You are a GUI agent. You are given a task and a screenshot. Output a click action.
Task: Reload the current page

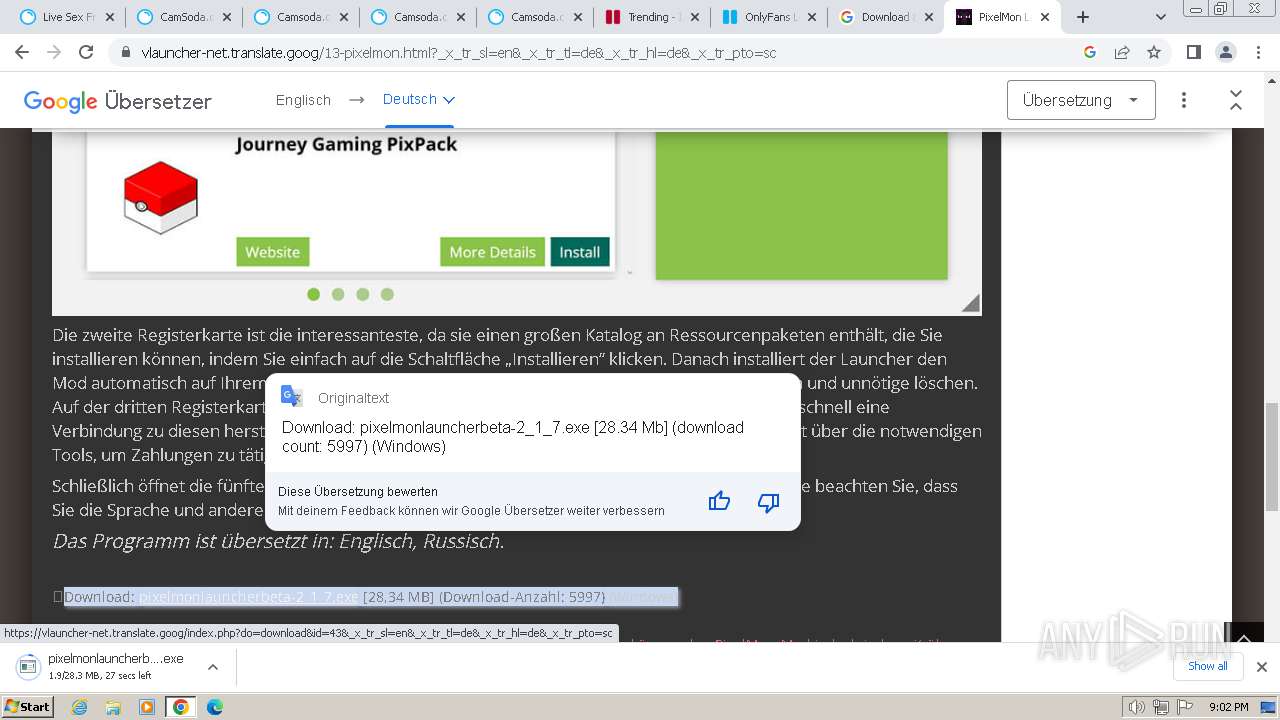(x=86, y=52)
